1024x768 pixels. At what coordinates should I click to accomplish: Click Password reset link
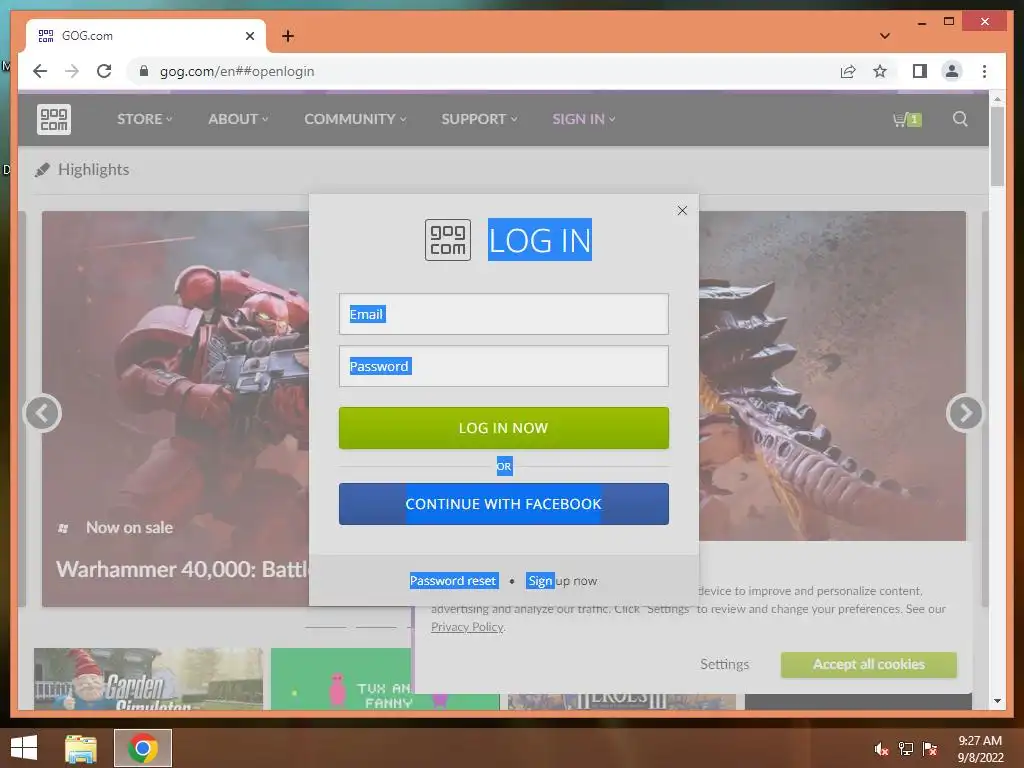(x=453, y=581)
